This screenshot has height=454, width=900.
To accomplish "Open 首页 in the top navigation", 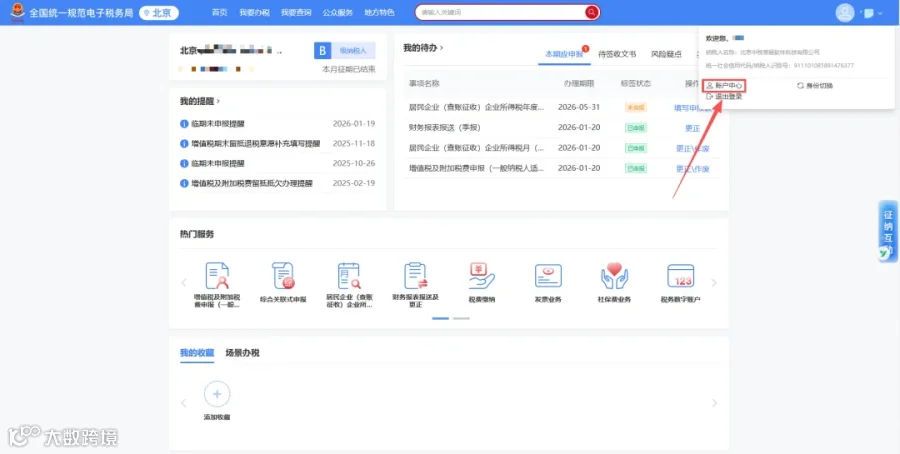I will click(x=219, y=13).
